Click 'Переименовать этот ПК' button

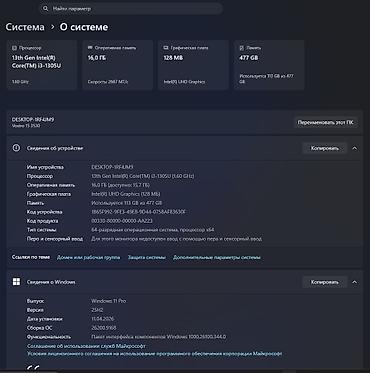326,122
